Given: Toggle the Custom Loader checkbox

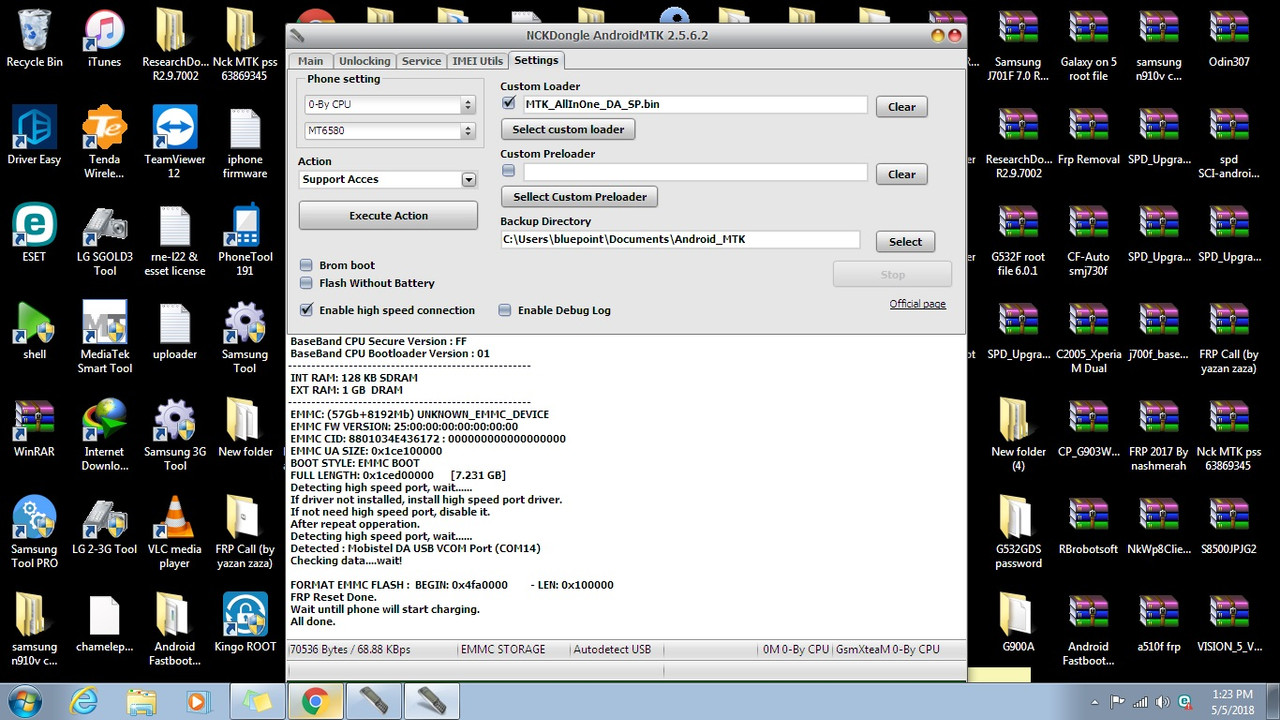Looking at the screenshot, I should click(x=509, y=103).
